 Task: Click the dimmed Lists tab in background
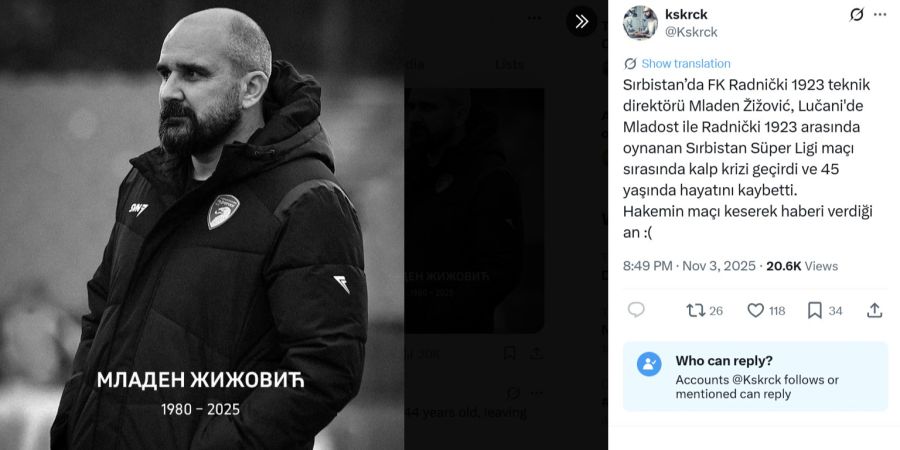click(x=509, y=65)
